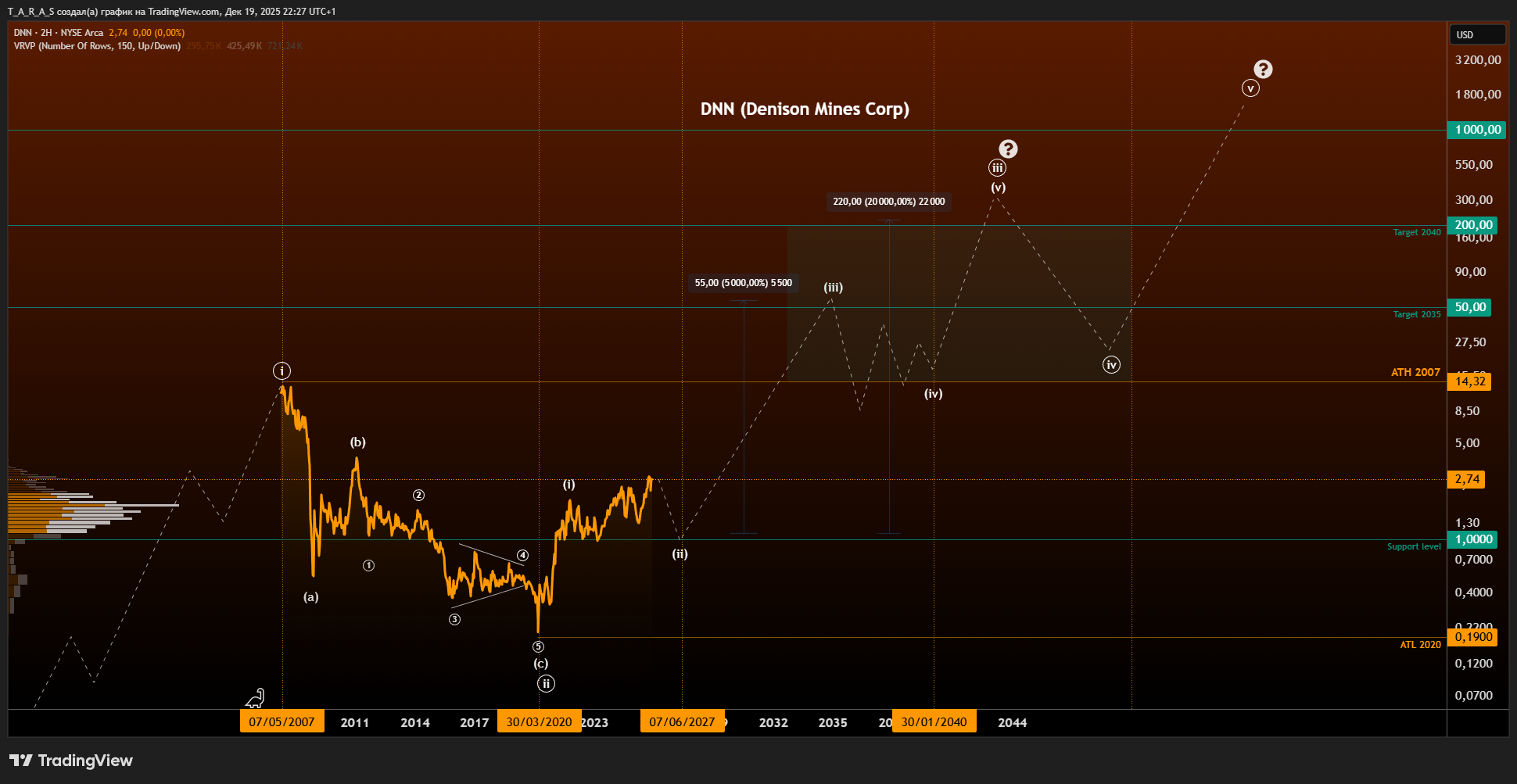Viewport: 1517px width, 784px height.
Task: Click the 2044 label on time axis
Action: 1013,723
